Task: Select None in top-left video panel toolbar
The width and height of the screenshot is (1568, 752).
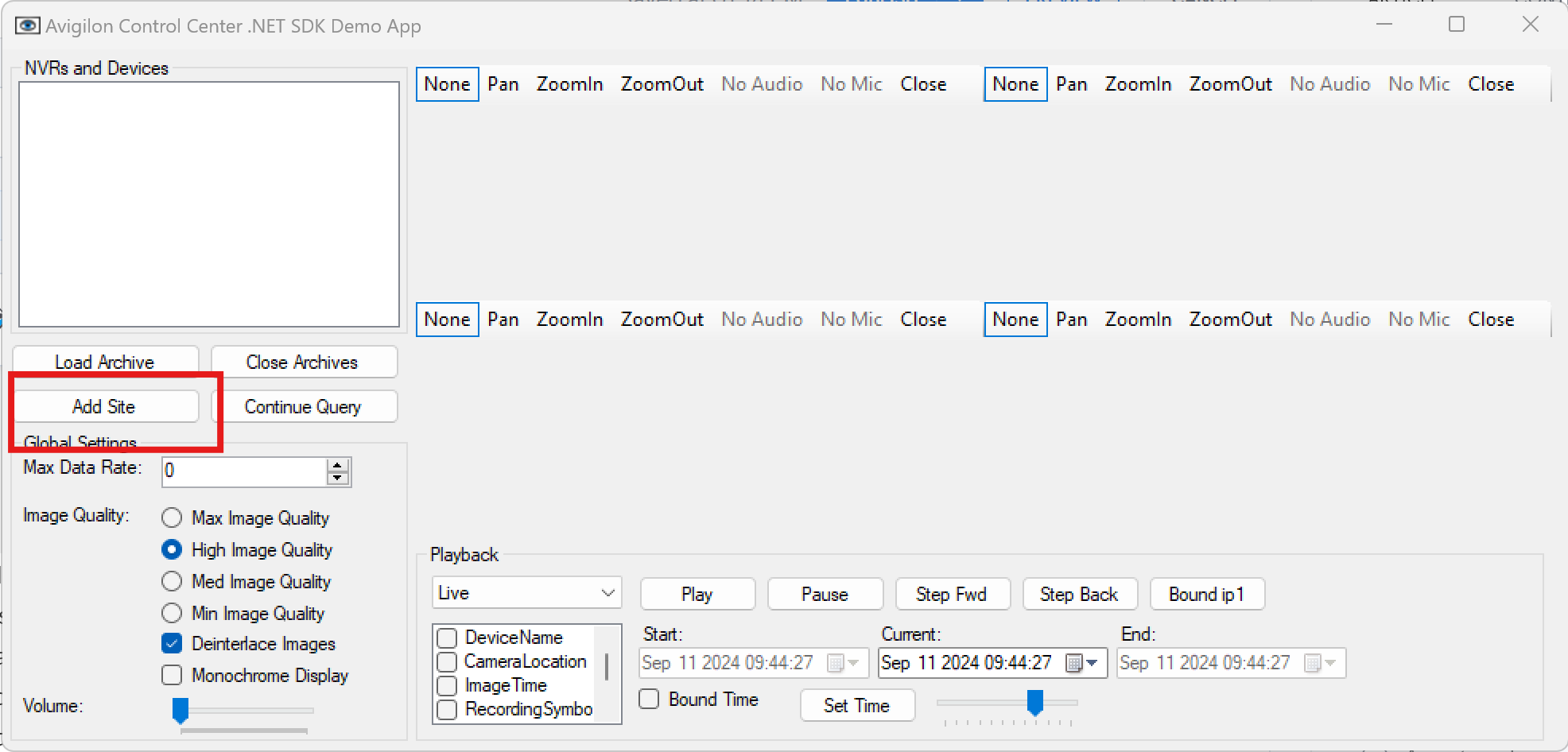Action: pos(447,84)
